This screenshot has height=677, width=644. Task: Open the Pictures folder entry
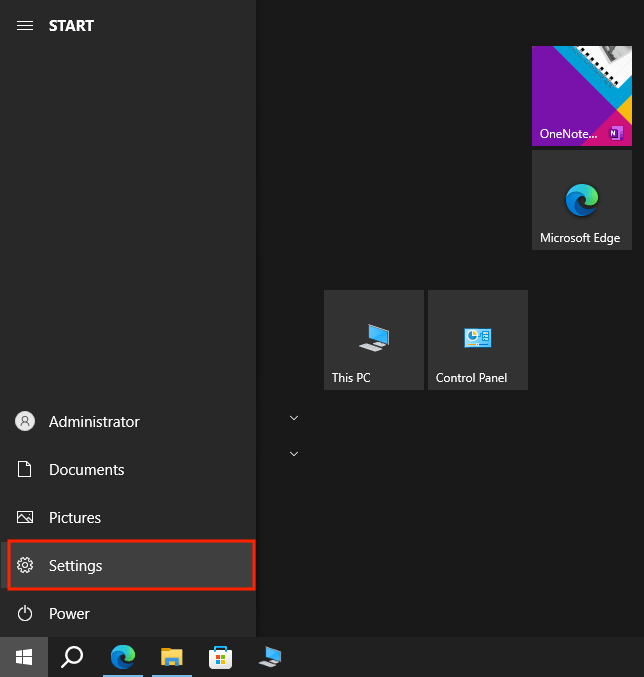[x=128, y=517]
